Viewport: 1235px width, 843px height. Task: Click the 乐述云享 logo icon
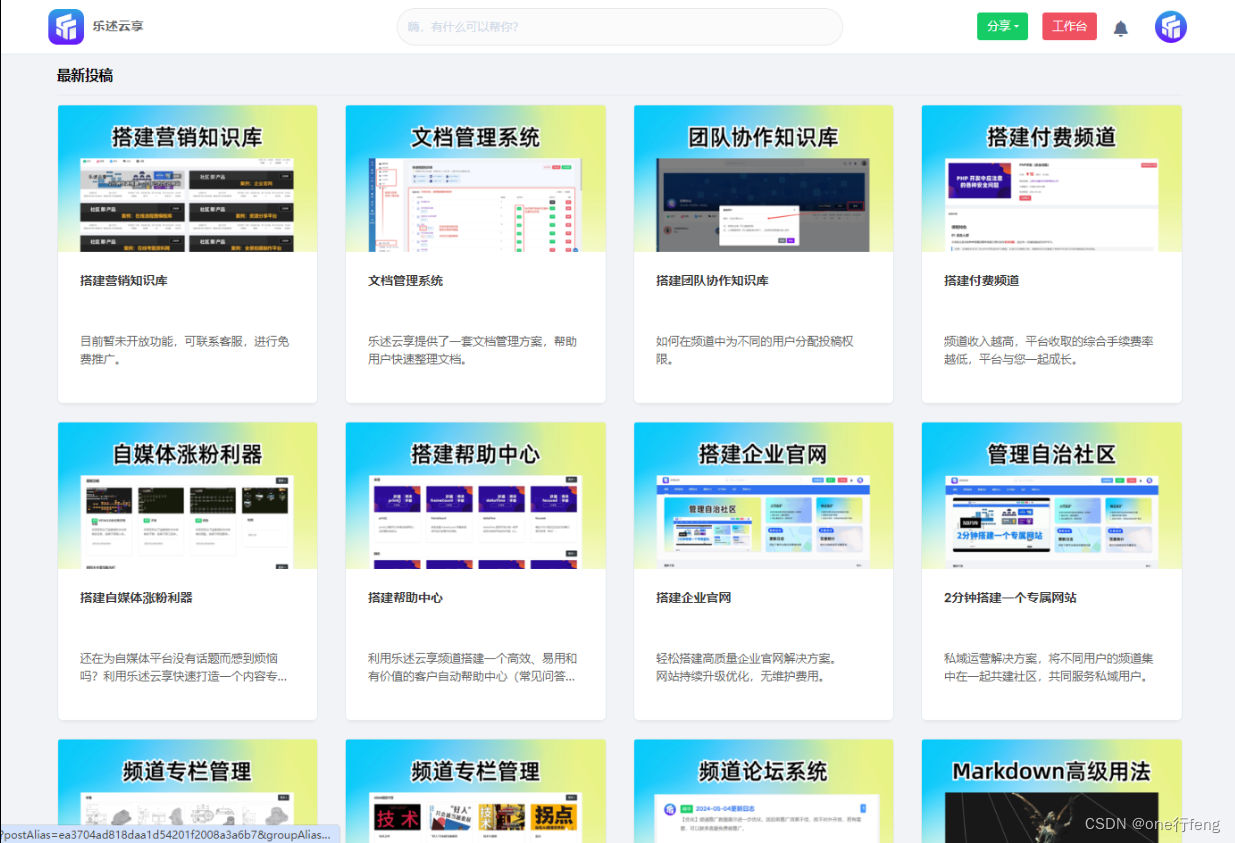click(66, 26)
